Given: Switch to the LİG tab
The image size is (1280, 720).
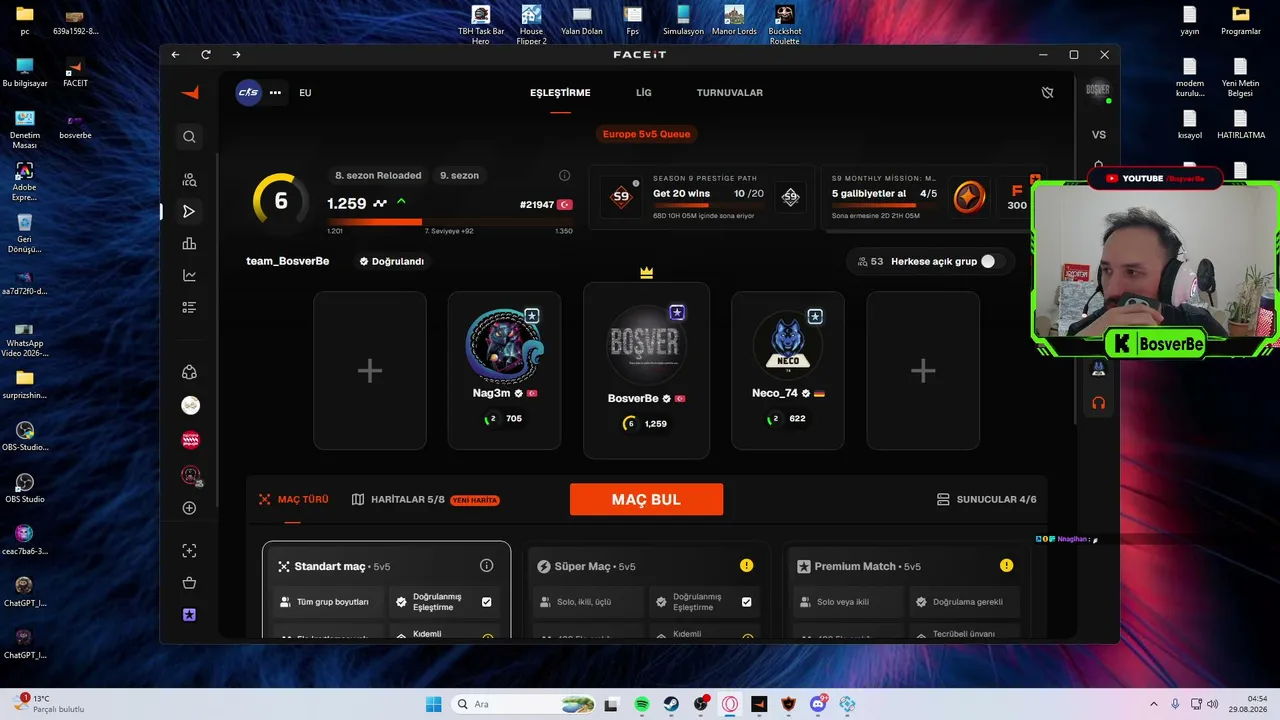Looking at the screenshot, I should point(644,93).
